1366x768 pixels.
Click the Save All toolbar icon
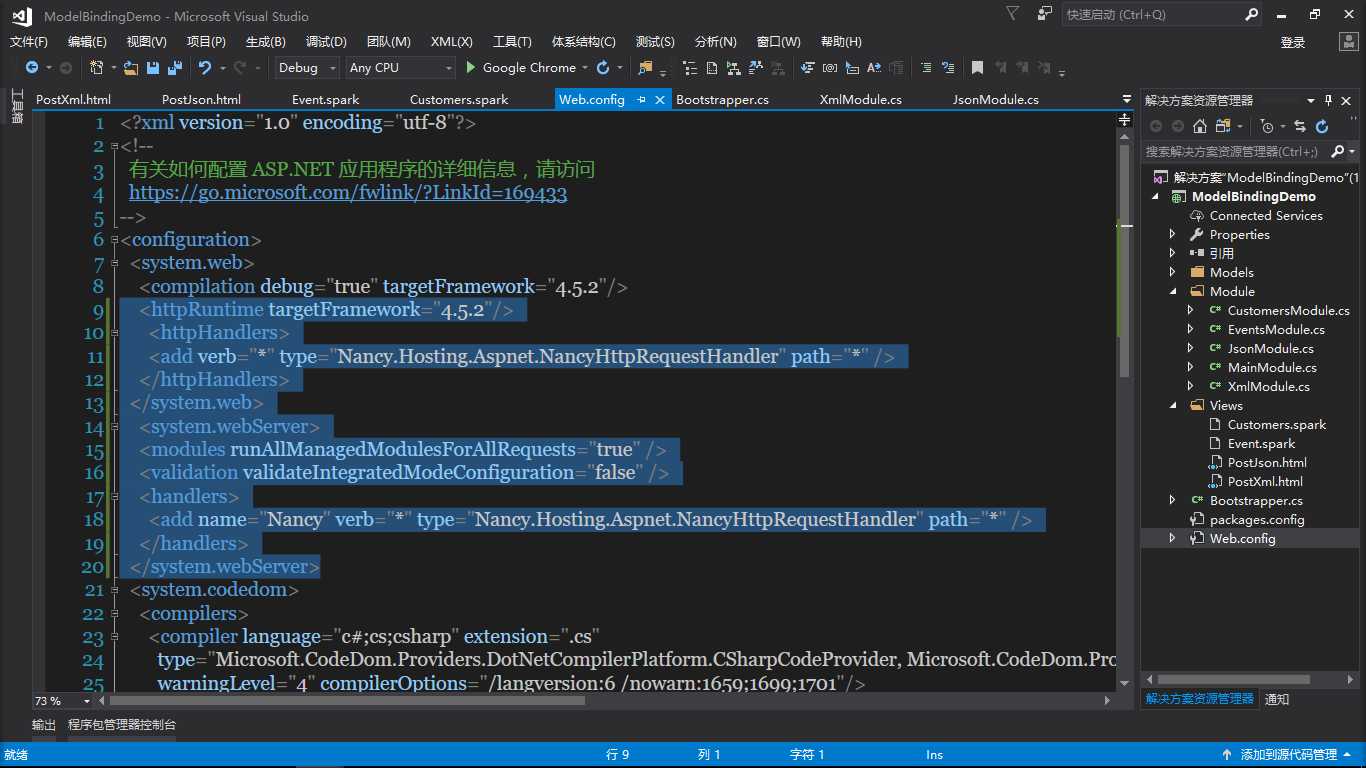tap(175, 68)
